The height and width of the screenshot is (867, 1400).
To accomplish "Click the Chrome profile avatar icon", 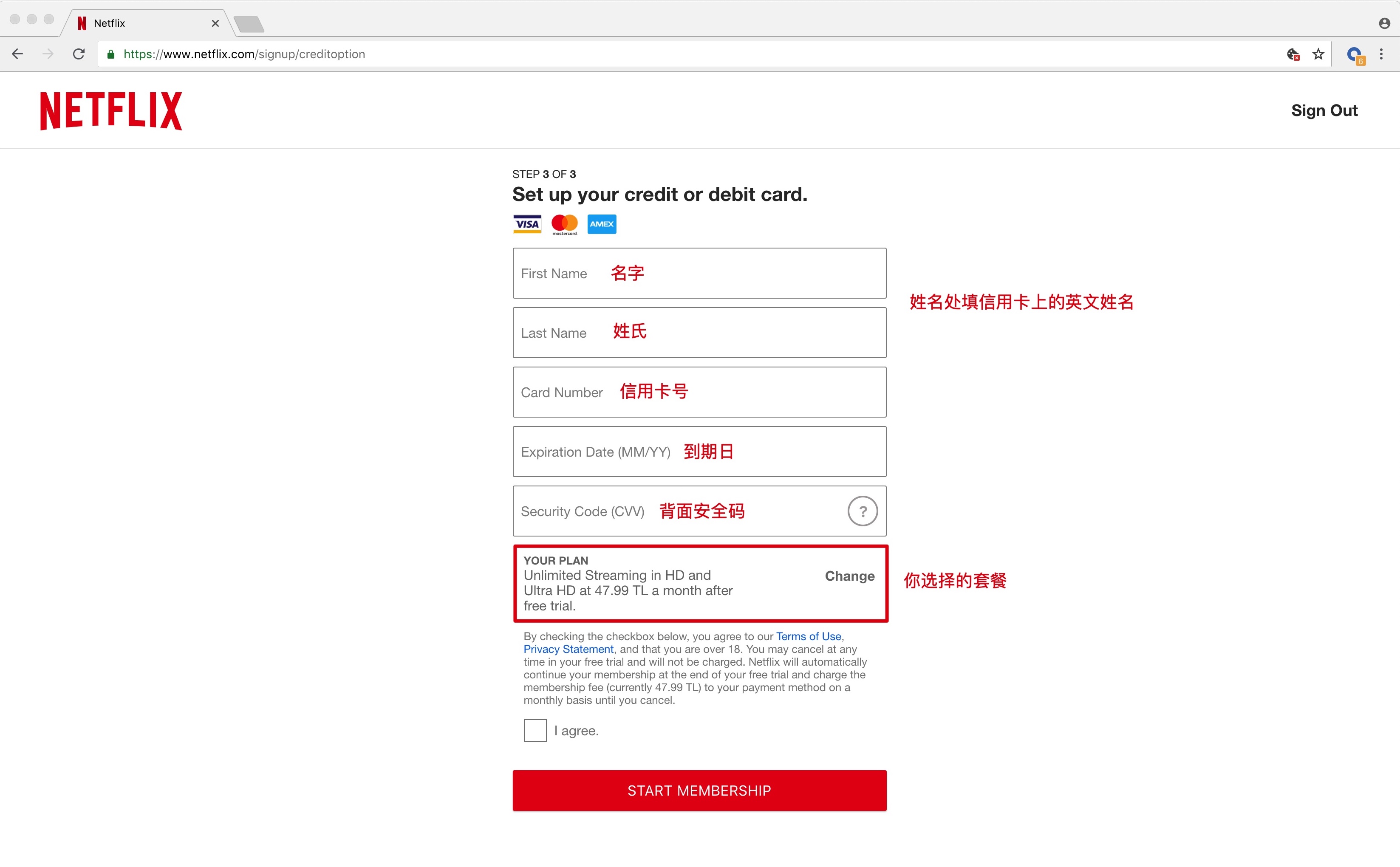I will 1384,23.
